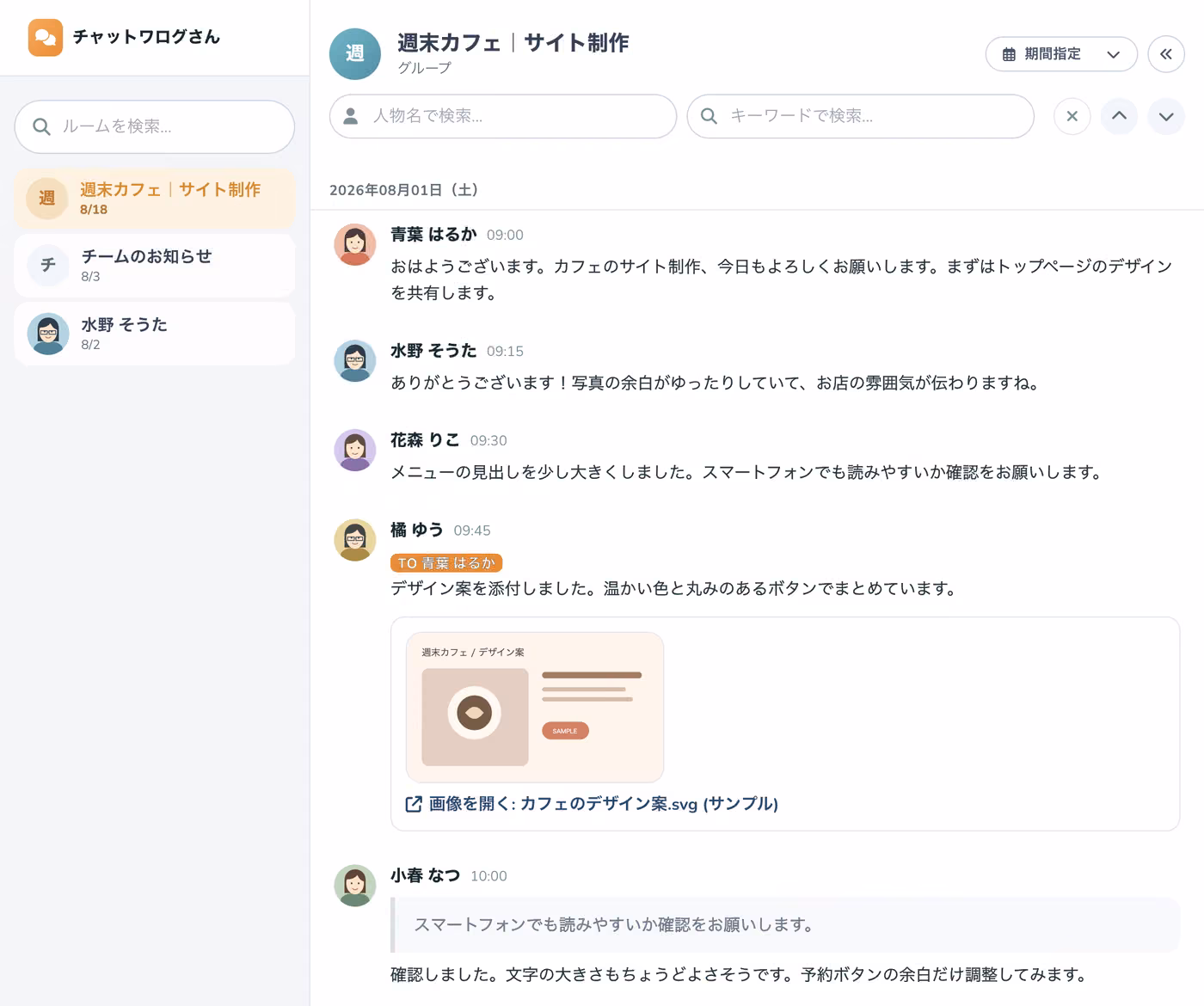Click the message starting メニューの見出しを少し大きくしました
This screenshot has width=1204, height=1006.
point(746,472)
